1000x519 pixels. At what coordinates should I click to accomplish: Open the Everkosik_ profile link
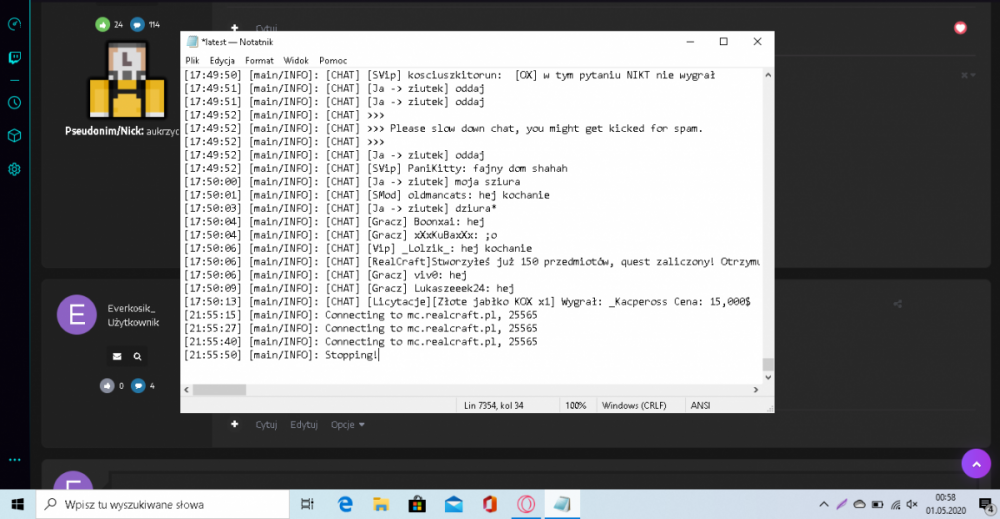click(x=131, y=309)
